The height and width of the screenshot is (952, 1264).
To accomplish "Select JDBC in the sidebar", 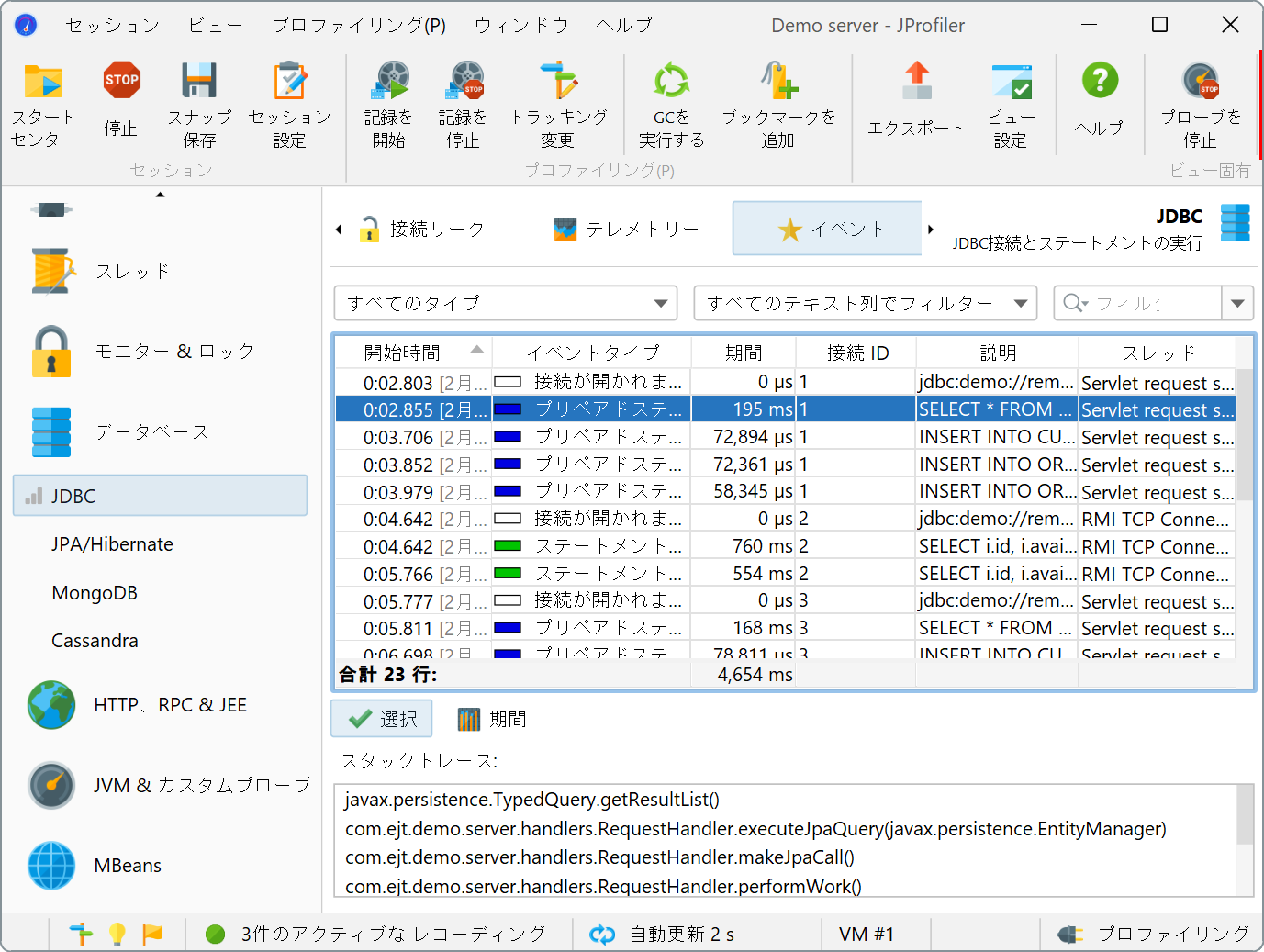I will [x=161, y=496].
